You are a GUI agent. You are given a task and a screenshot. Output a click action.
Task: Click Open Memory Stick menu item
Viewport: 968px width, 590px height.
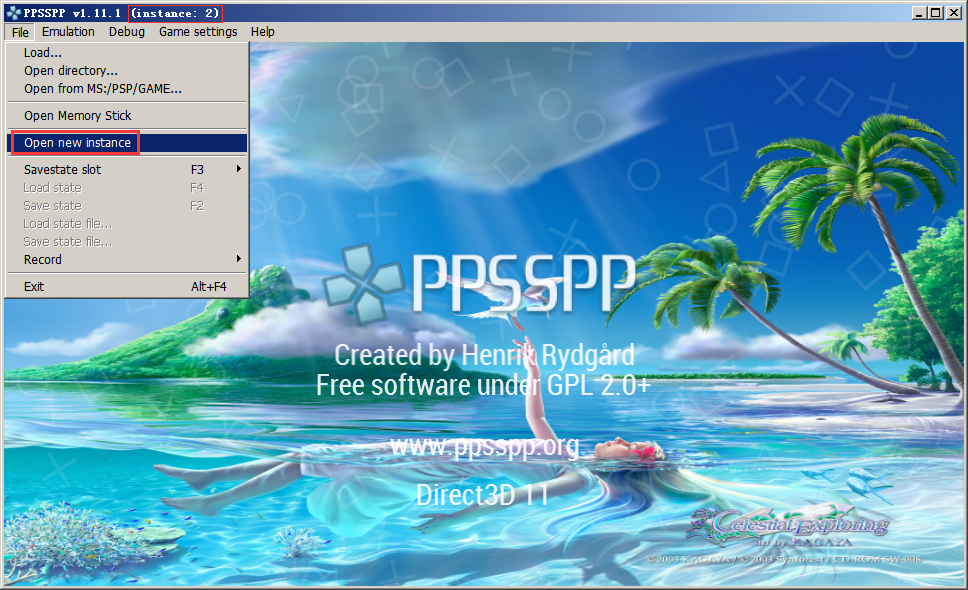127,116
